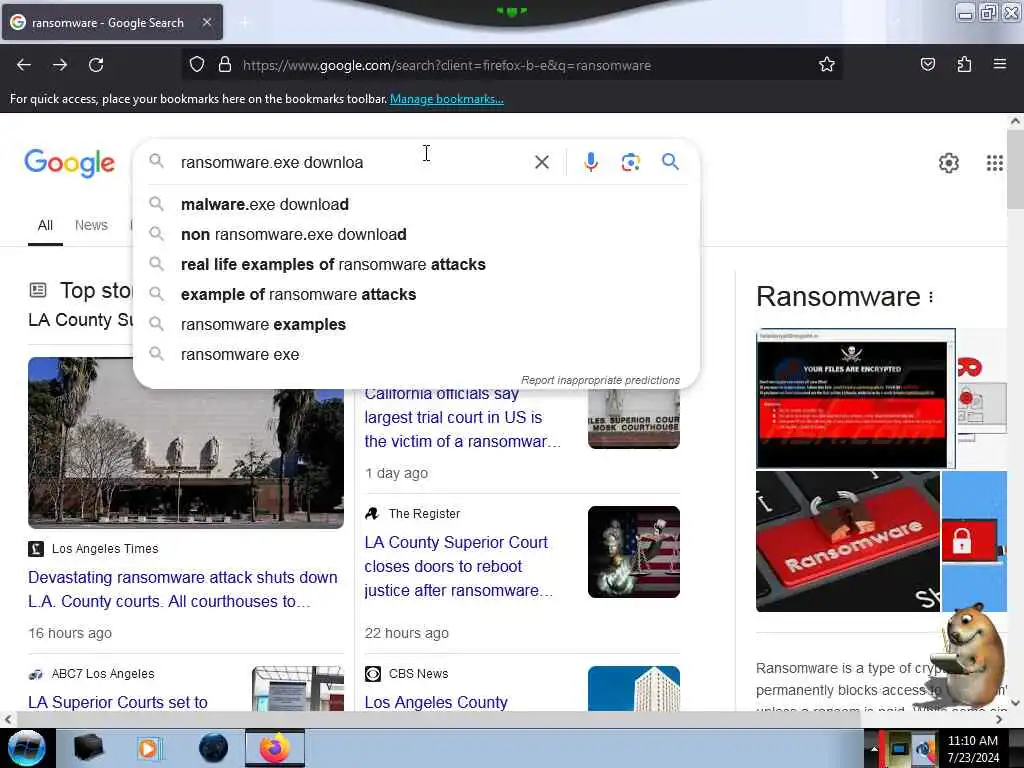Open the extensions puzzle menu
Viewport: 1024px width, 768px height.
964,64
